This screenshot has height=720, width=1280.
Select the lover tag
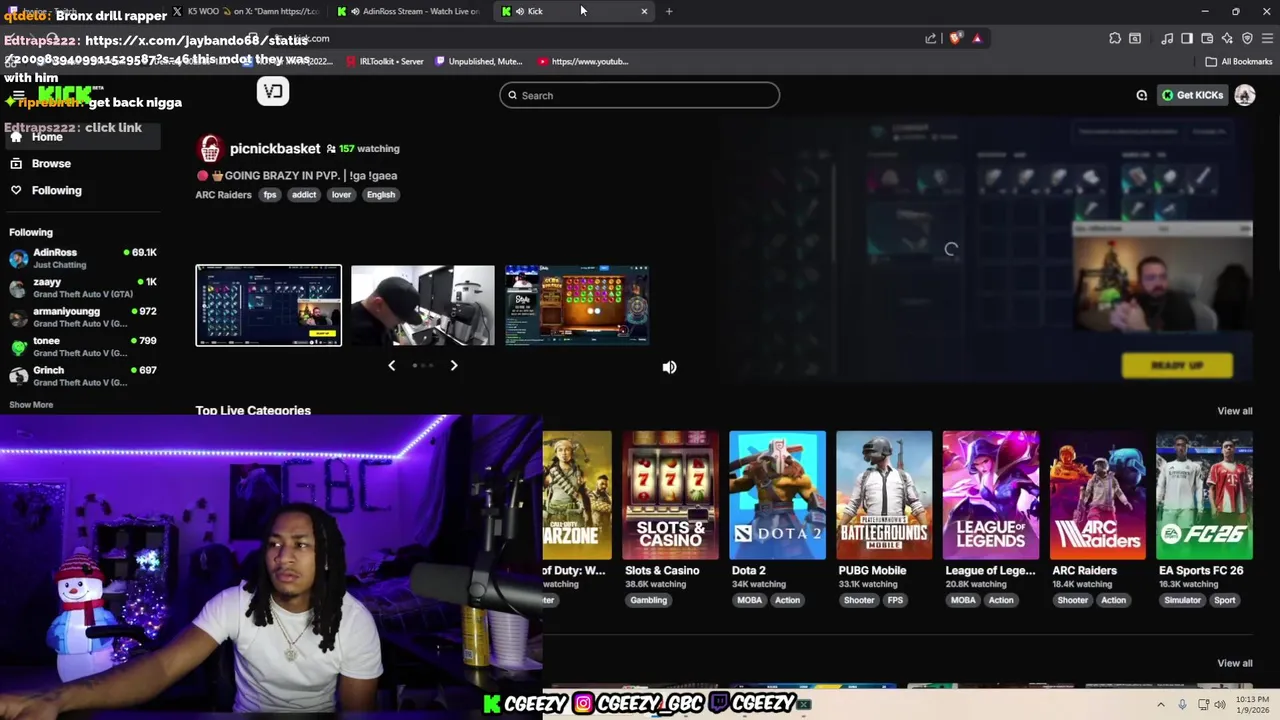[341, 195]
